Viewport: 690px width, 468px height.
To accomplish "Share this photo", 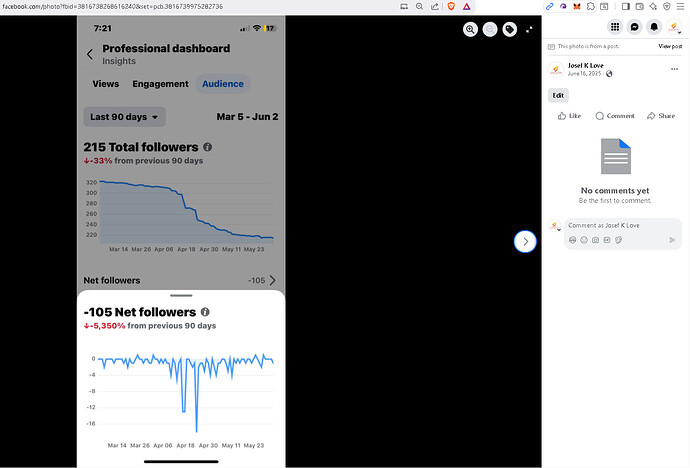I will (660, 116).
